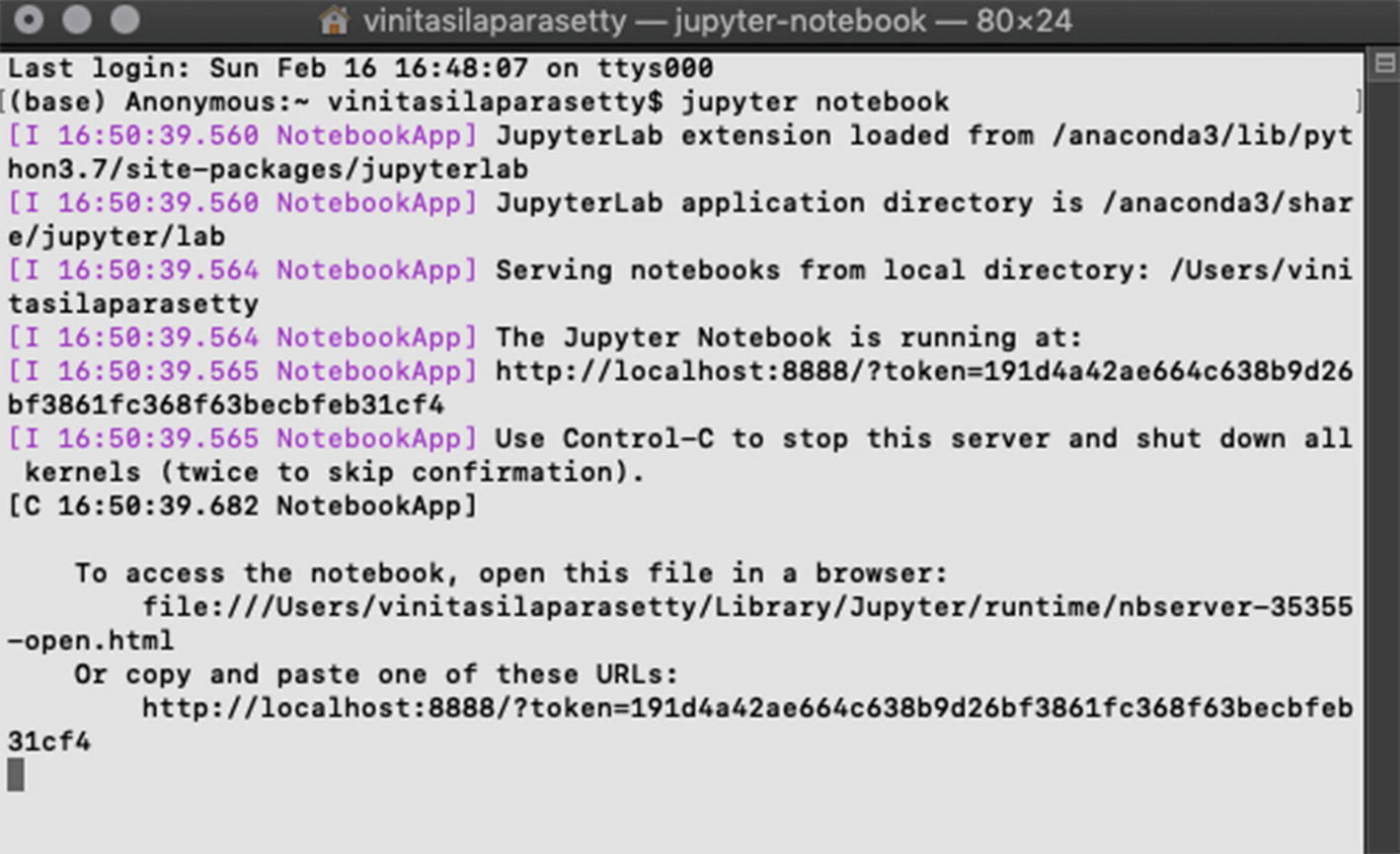Click '[I 16:50:39.564 NotebookApp]' on Serving notebooks line

[242, 270]
